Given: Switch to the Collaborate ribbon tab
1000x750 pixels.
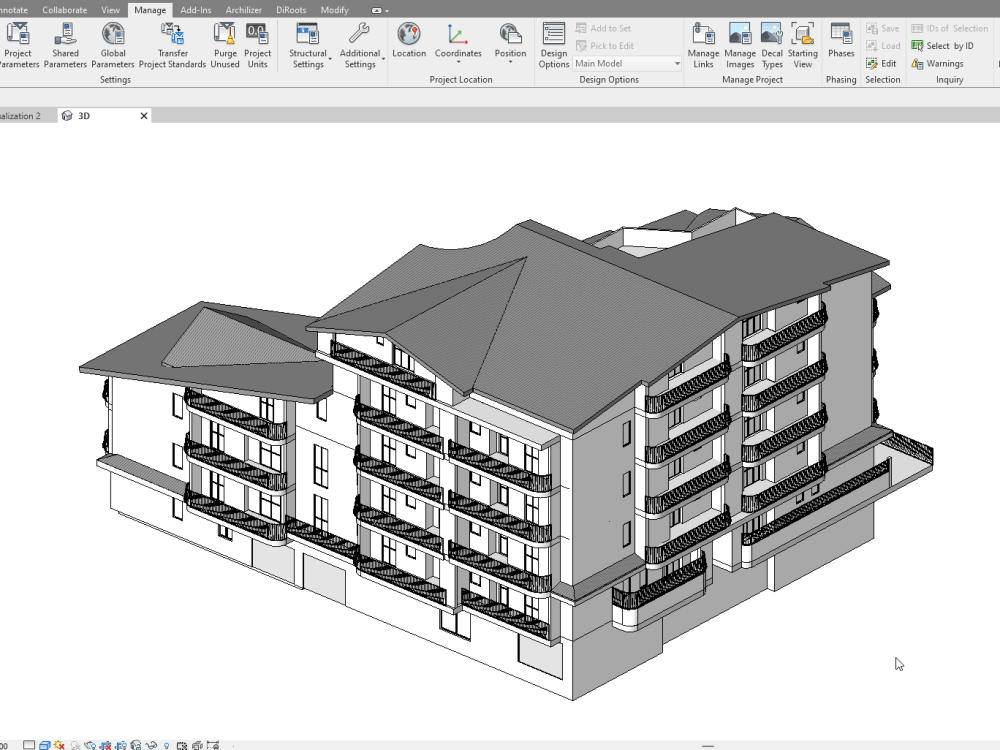Looking at the screenshot, I should 64,9.
